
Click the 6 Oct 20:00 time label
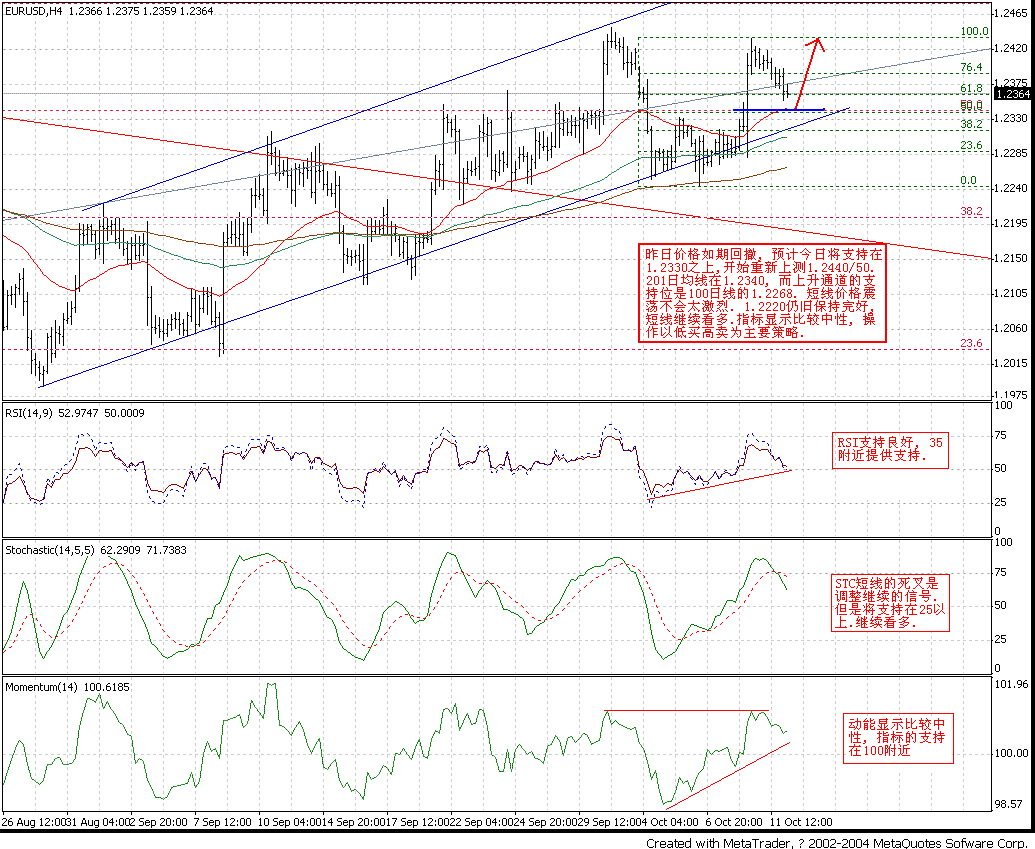733,823
